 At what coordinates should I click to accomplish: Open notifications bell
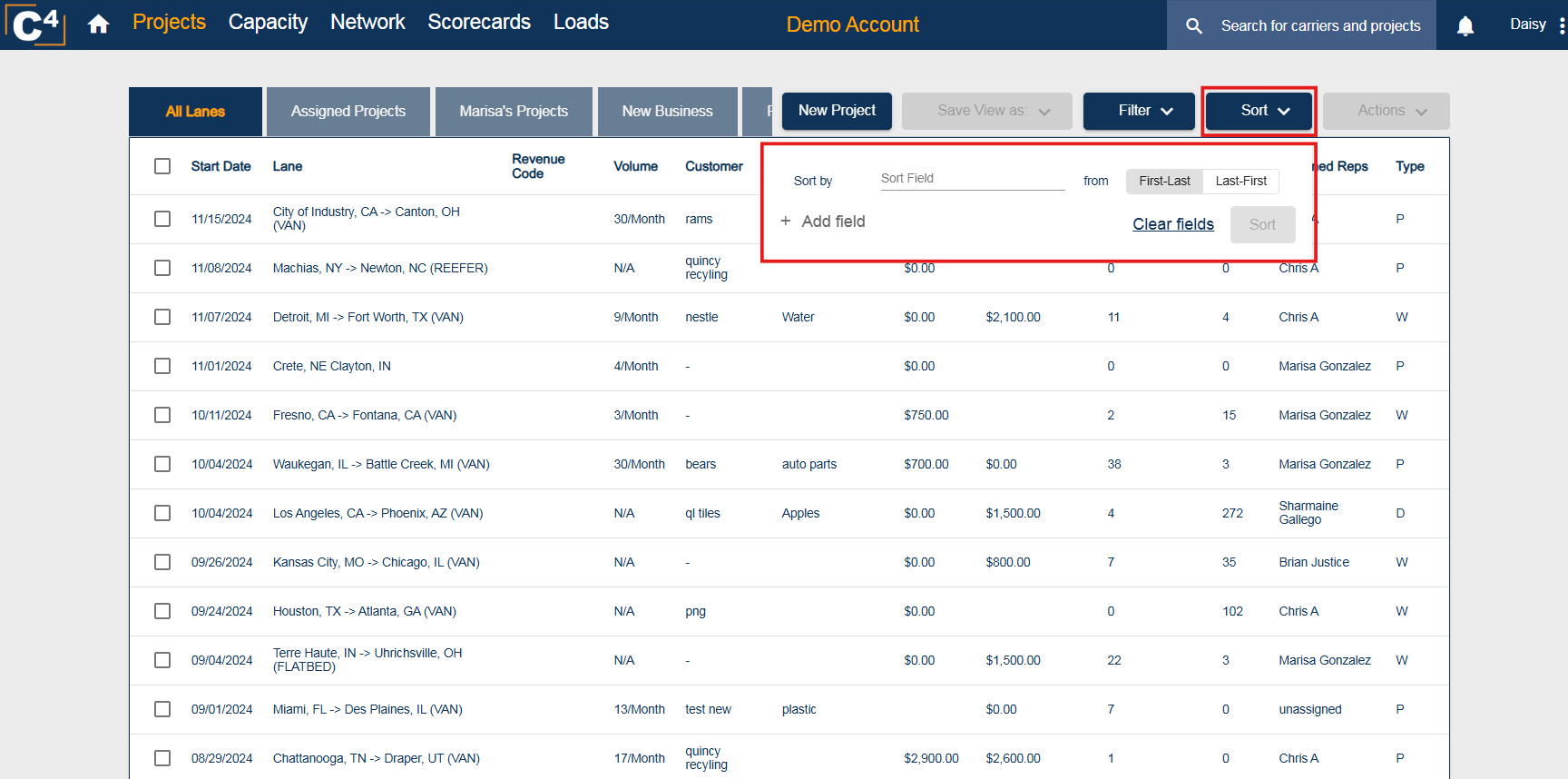(1465, 25)
